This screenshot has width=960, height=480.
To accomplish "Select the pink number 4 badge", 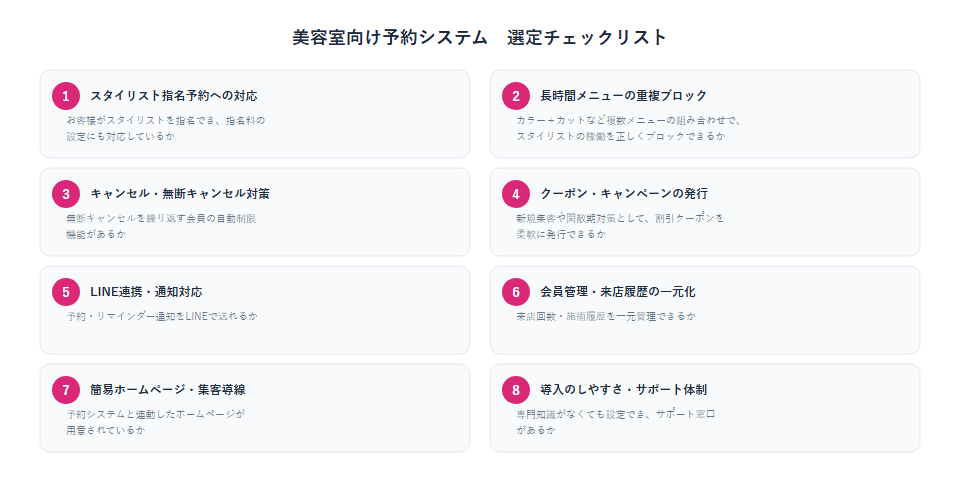I will click(516, 194).
